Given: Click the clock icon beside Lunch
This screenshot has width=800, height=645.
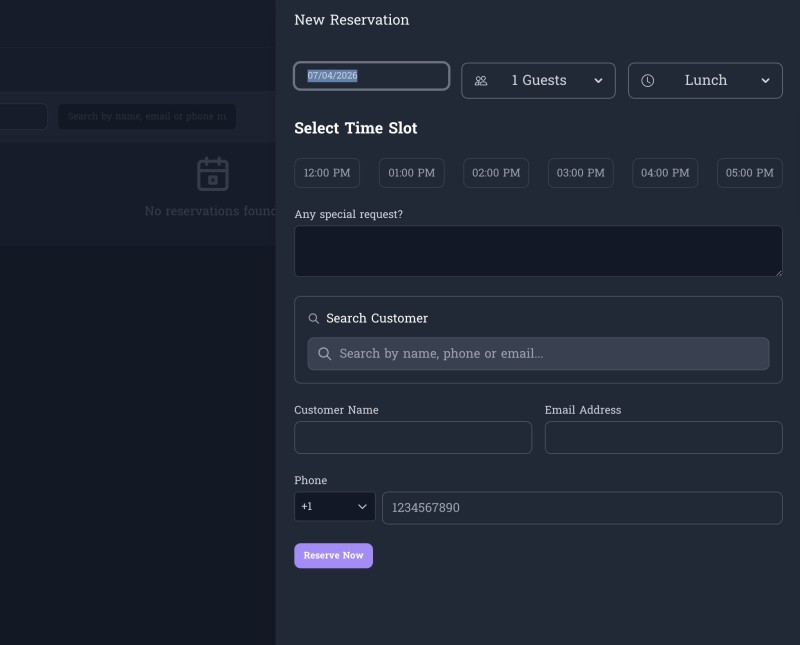Looking at the screenshot, I should [x=648, y=81].
